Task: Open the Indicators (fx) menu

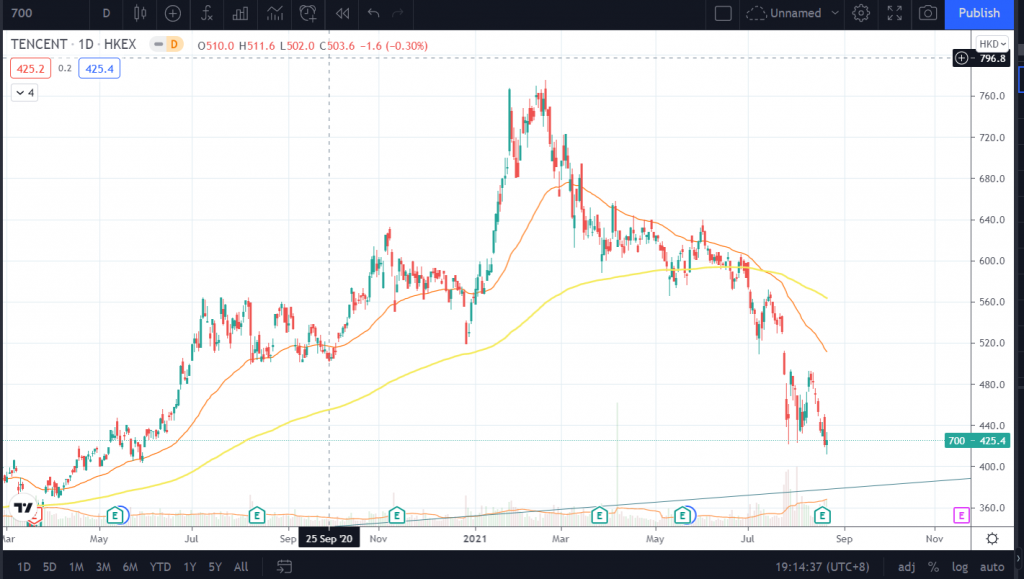Action: coord(207,13)
